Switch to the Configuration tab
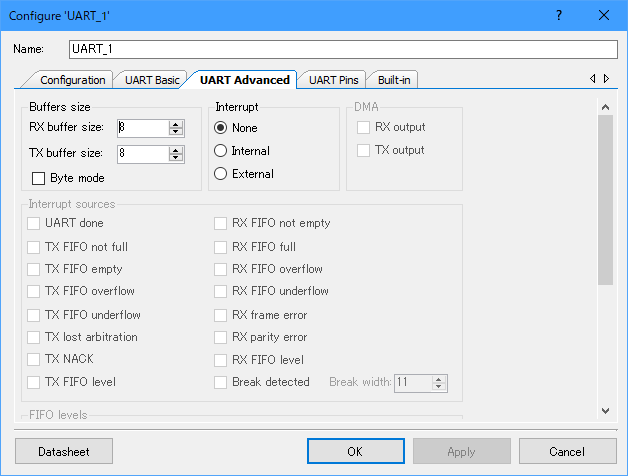 pyautogui.click(x=72, y=80)
